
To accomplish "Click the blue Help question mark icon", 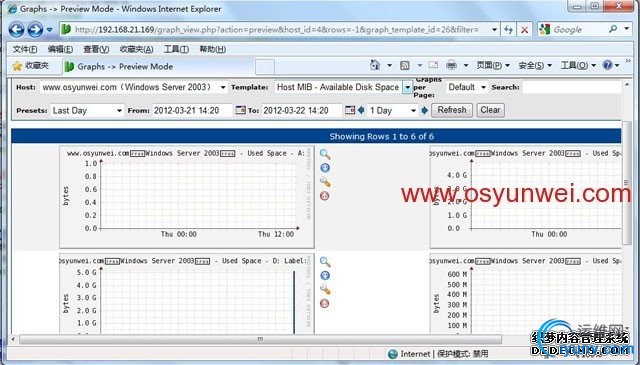I will [x=607, y=65].
